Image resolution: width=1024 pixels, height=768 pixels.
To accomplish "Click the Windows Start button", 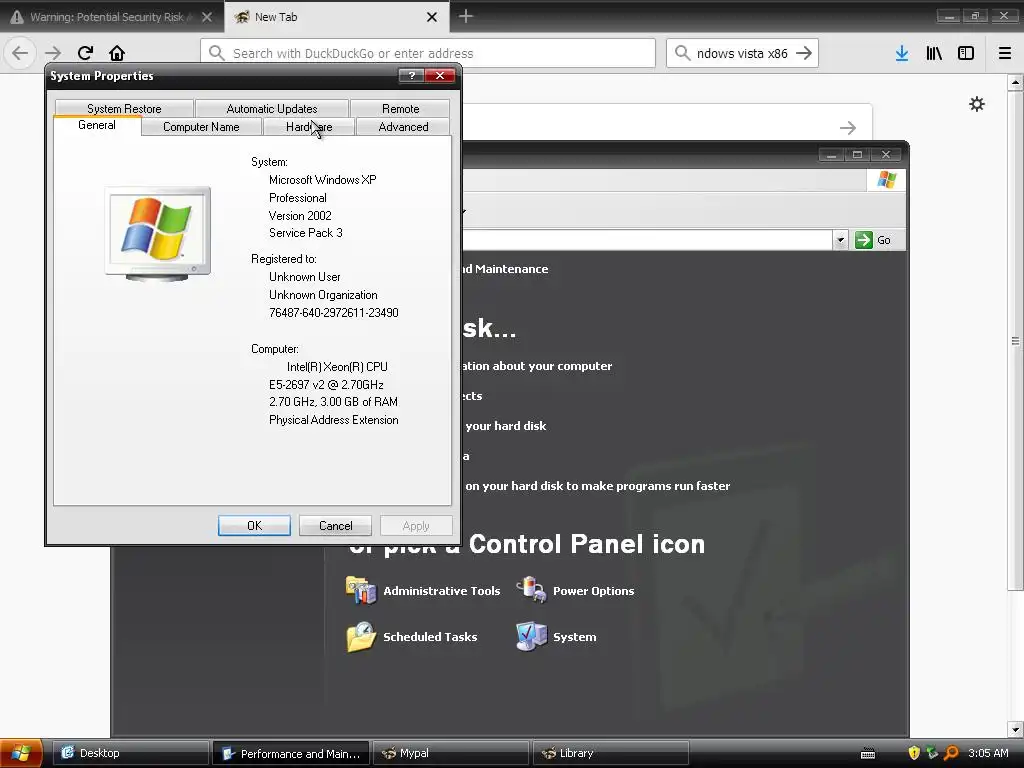I will coord(21,753).
